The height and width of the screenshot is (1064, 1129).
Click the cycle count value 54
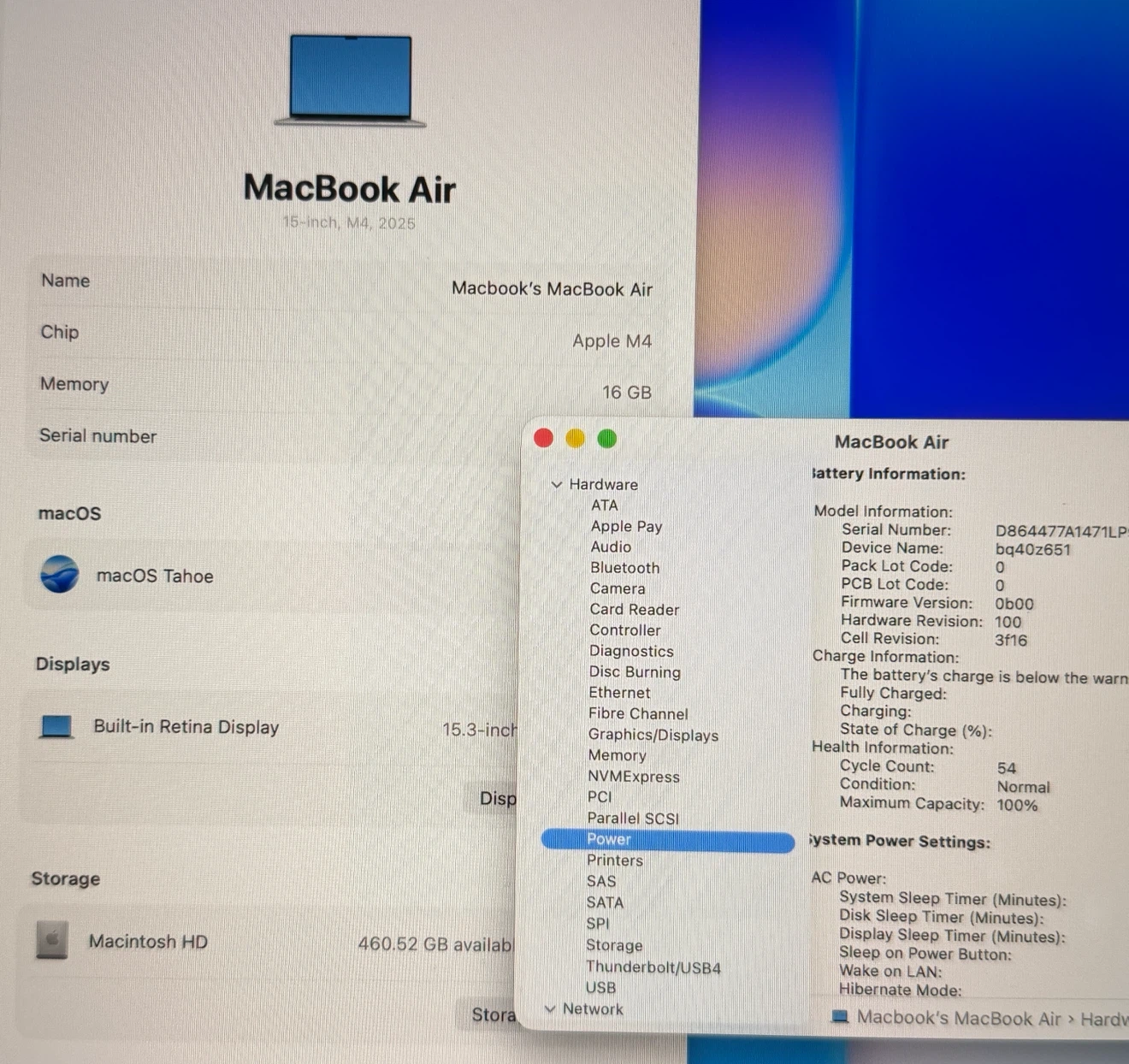(1007, 768)
